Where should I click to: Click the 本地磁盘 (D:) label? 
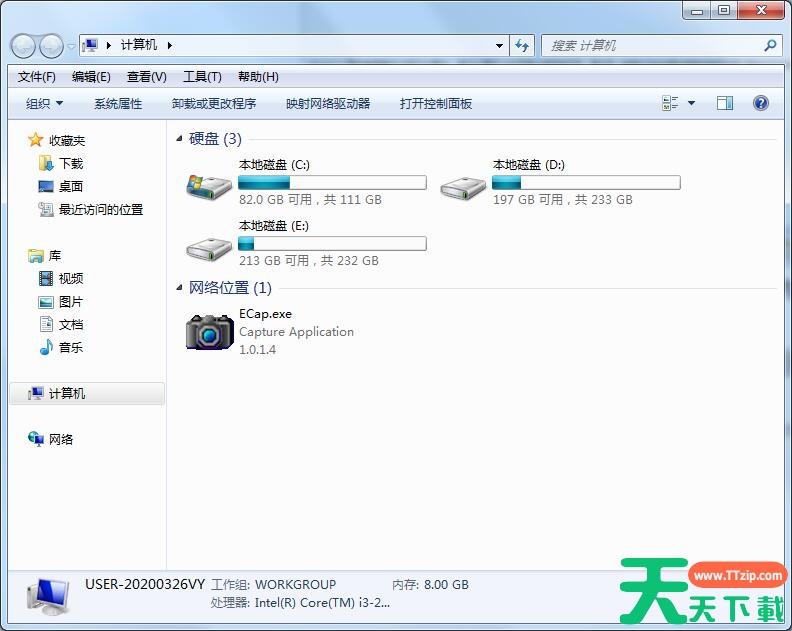(x=528, y=165)
